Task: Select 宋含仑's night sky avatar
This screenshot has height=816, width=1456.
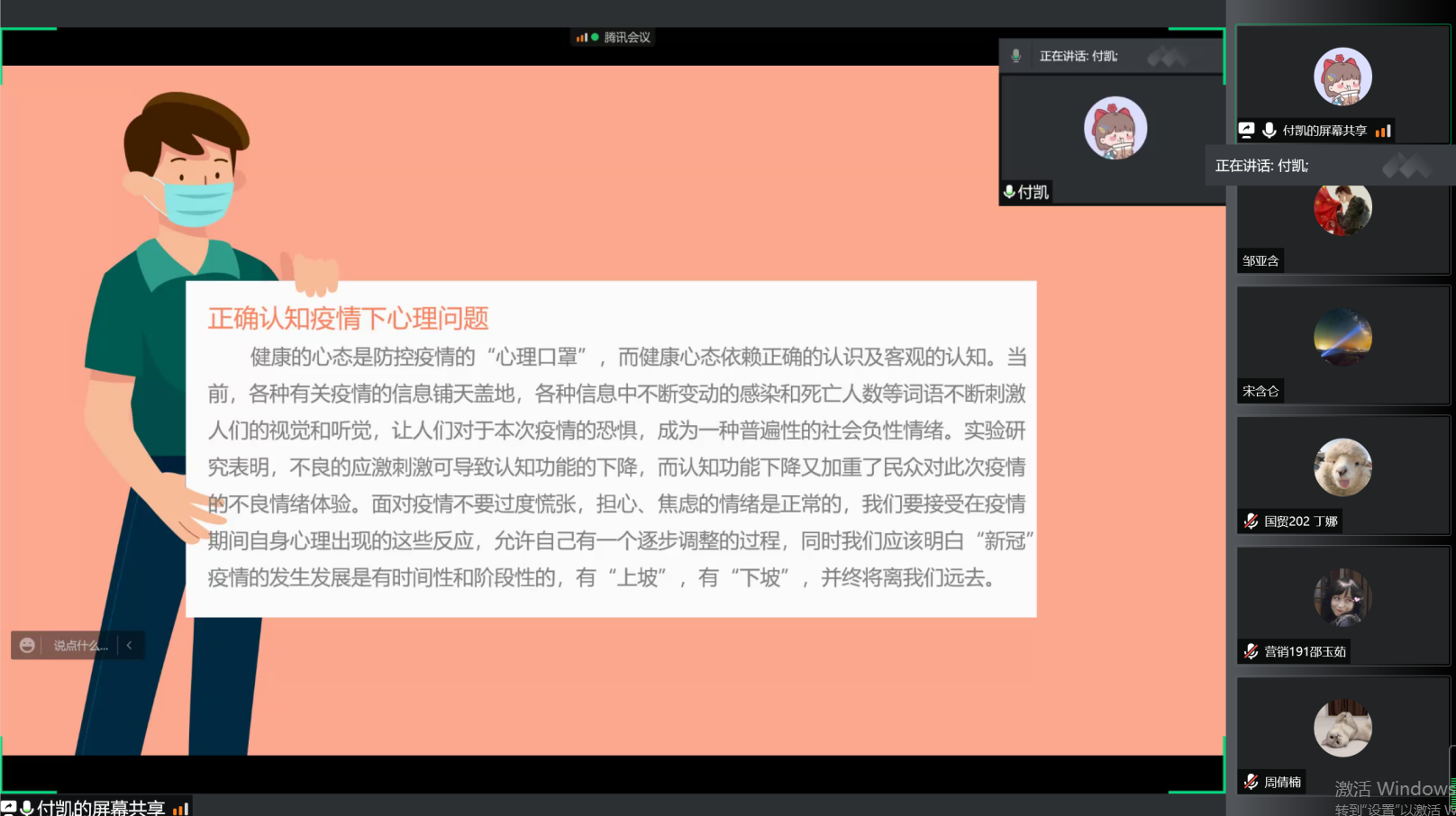Action: (x=1342, y=338)
